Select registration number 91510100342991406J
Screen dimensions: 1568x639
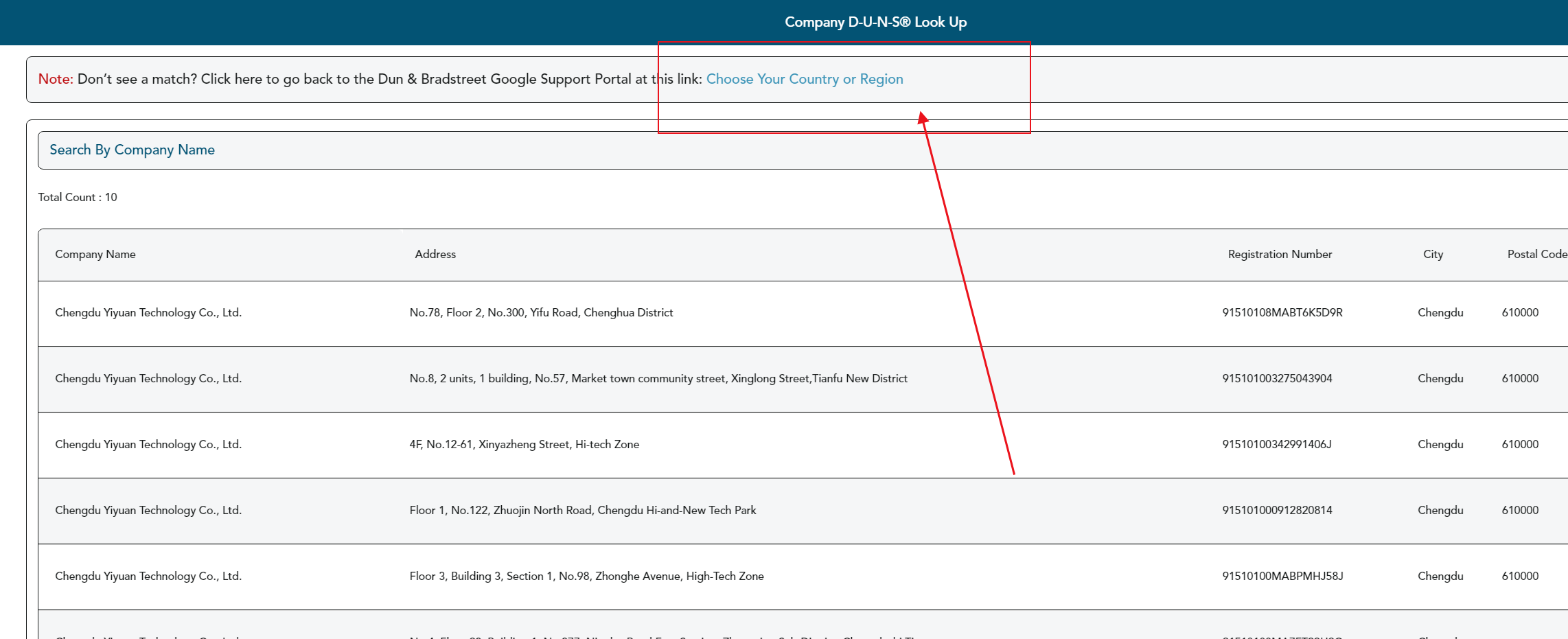click(x=1277, y=444)
